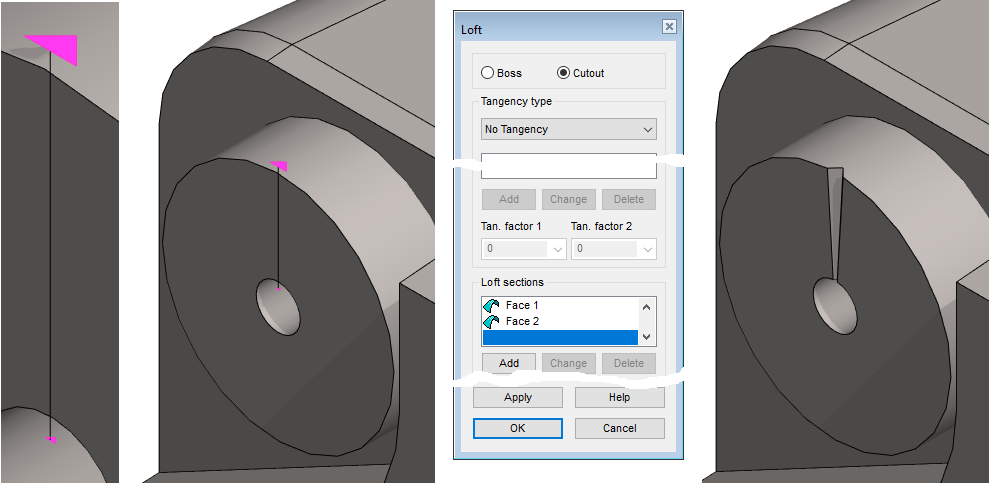This screenshot has height=483, width=989.
Task: Click the Face 2 icon in Loft sections
Action: 491,322
